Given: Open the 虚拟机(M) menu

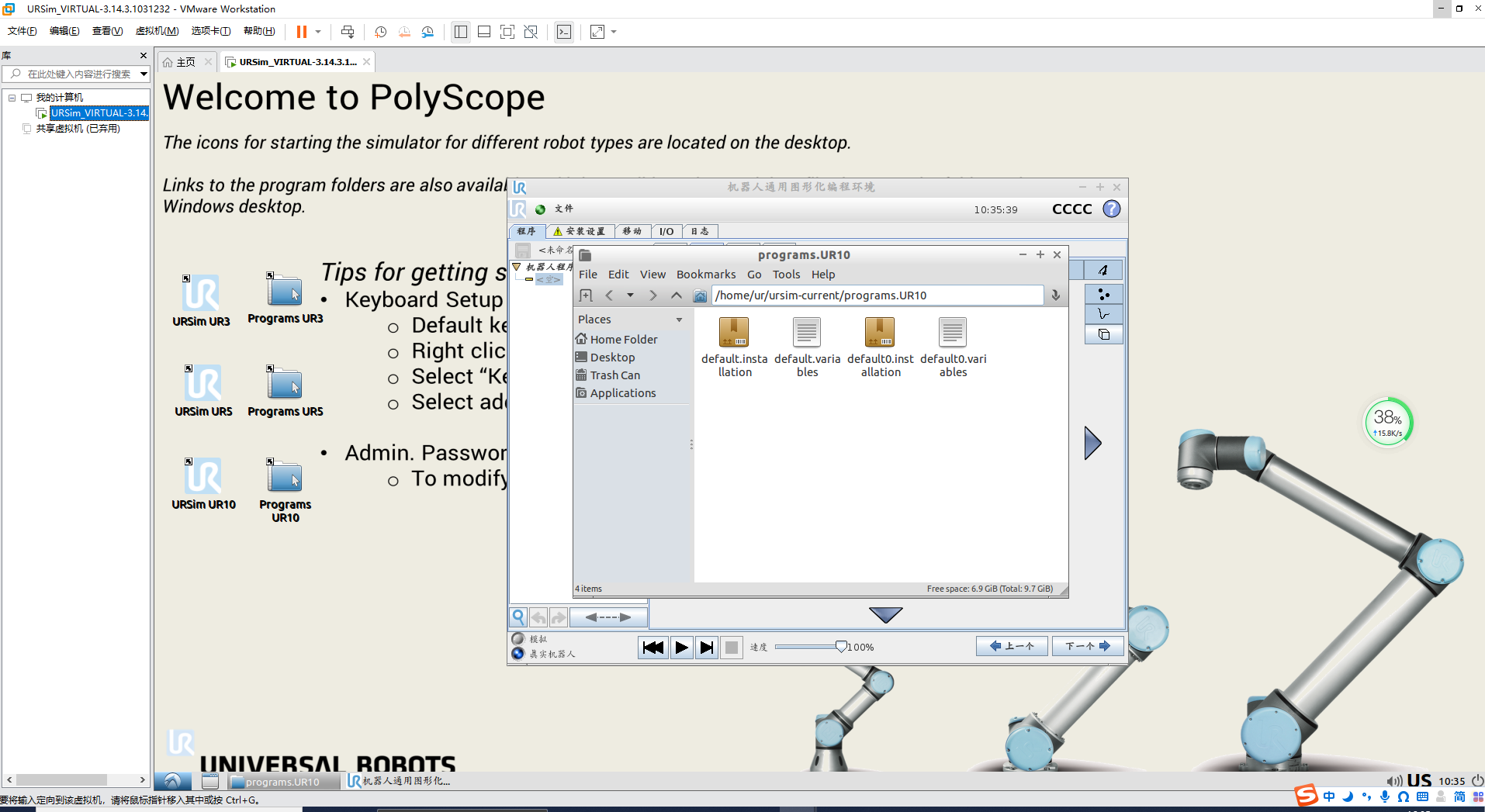Looking at the screenshot, I should click(157, 31).
